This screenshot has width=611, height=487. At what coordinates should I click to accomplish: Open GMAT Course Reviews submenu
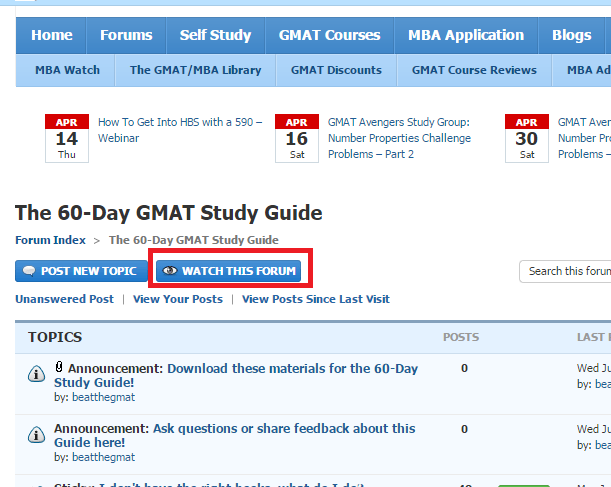[474, 70]
